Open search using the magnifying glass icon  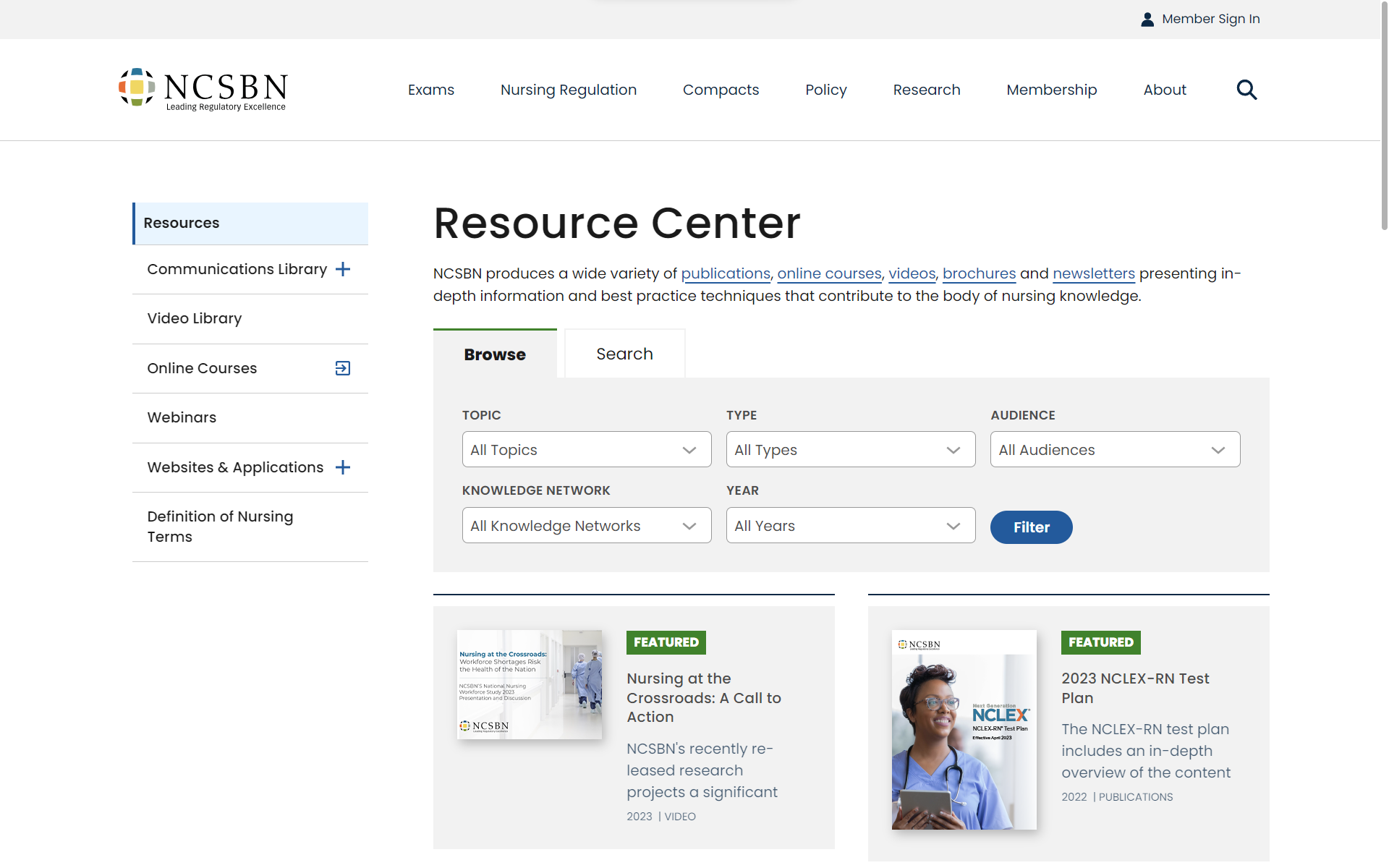coord(1246,89)
